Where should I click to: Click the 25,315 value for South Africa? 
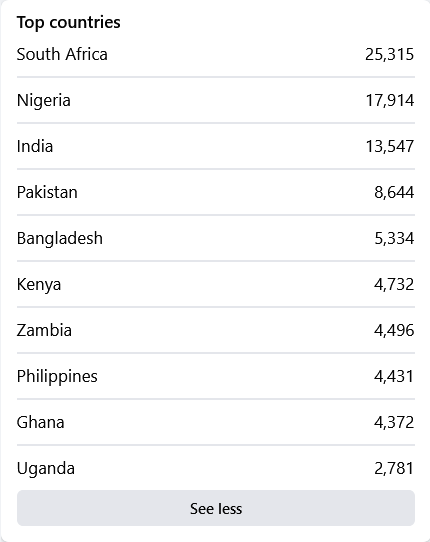tap(390, 55)
